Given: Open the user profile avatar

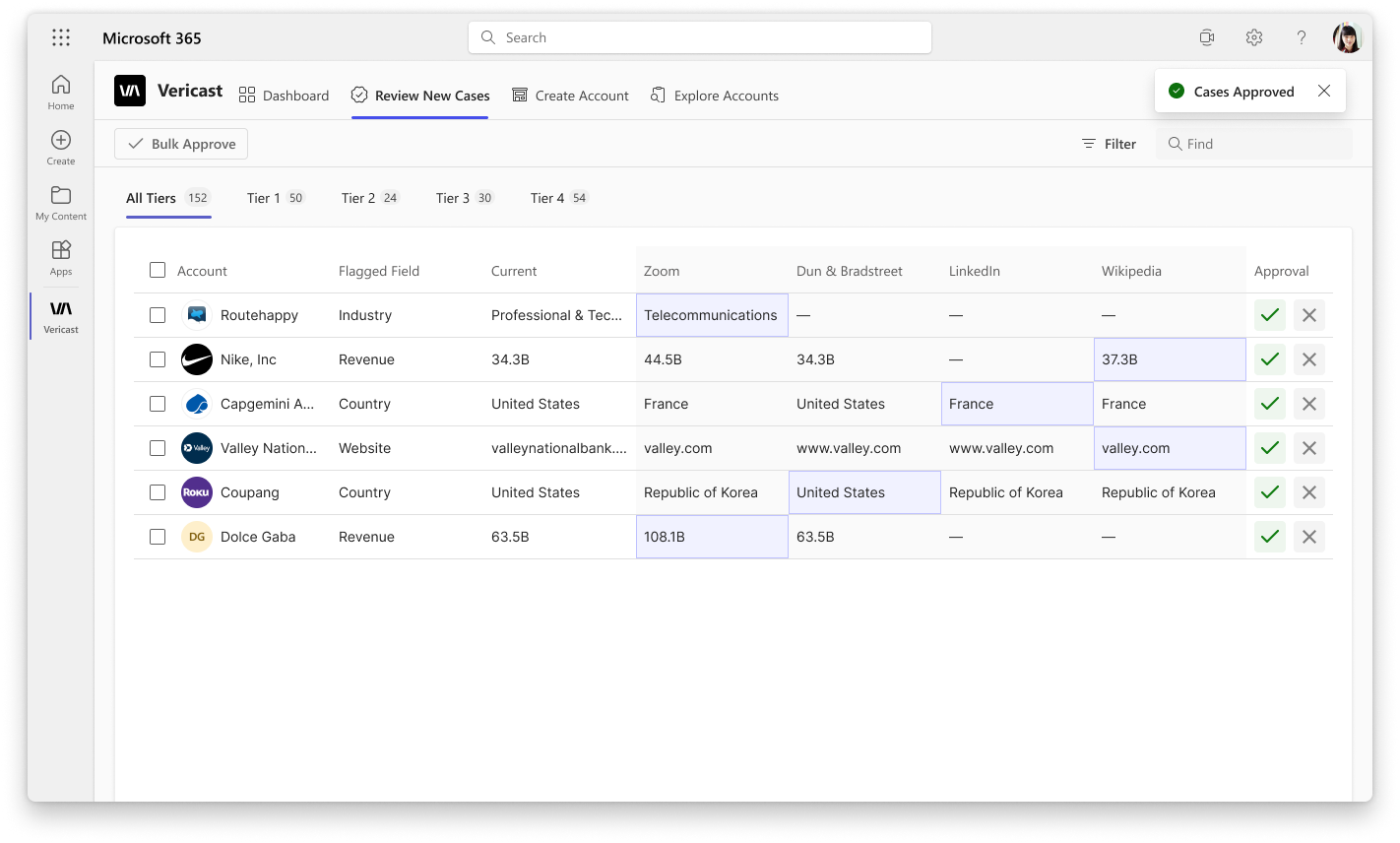Looking at the screenshot, I should coord(1348,37).
